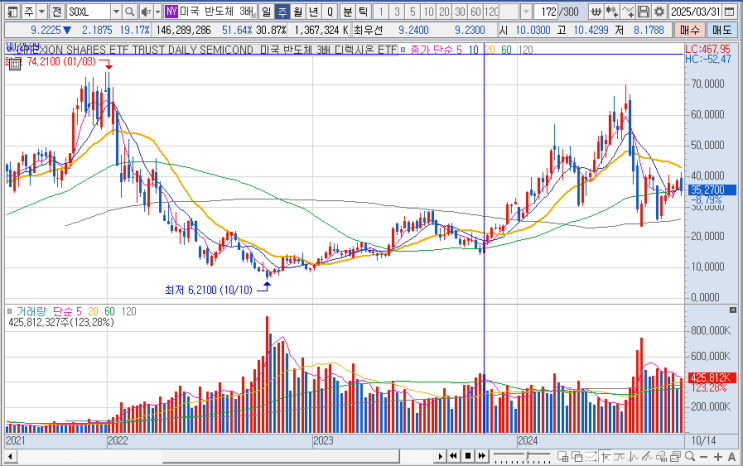743x466 pixels.
Task: Switch to 틱 (tick) chart tab
Action: [363, 11]
